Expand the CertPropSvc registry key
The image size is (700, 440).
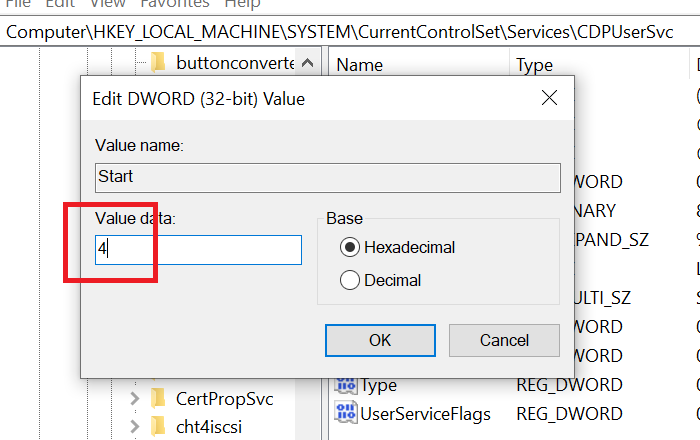[135, 399]
